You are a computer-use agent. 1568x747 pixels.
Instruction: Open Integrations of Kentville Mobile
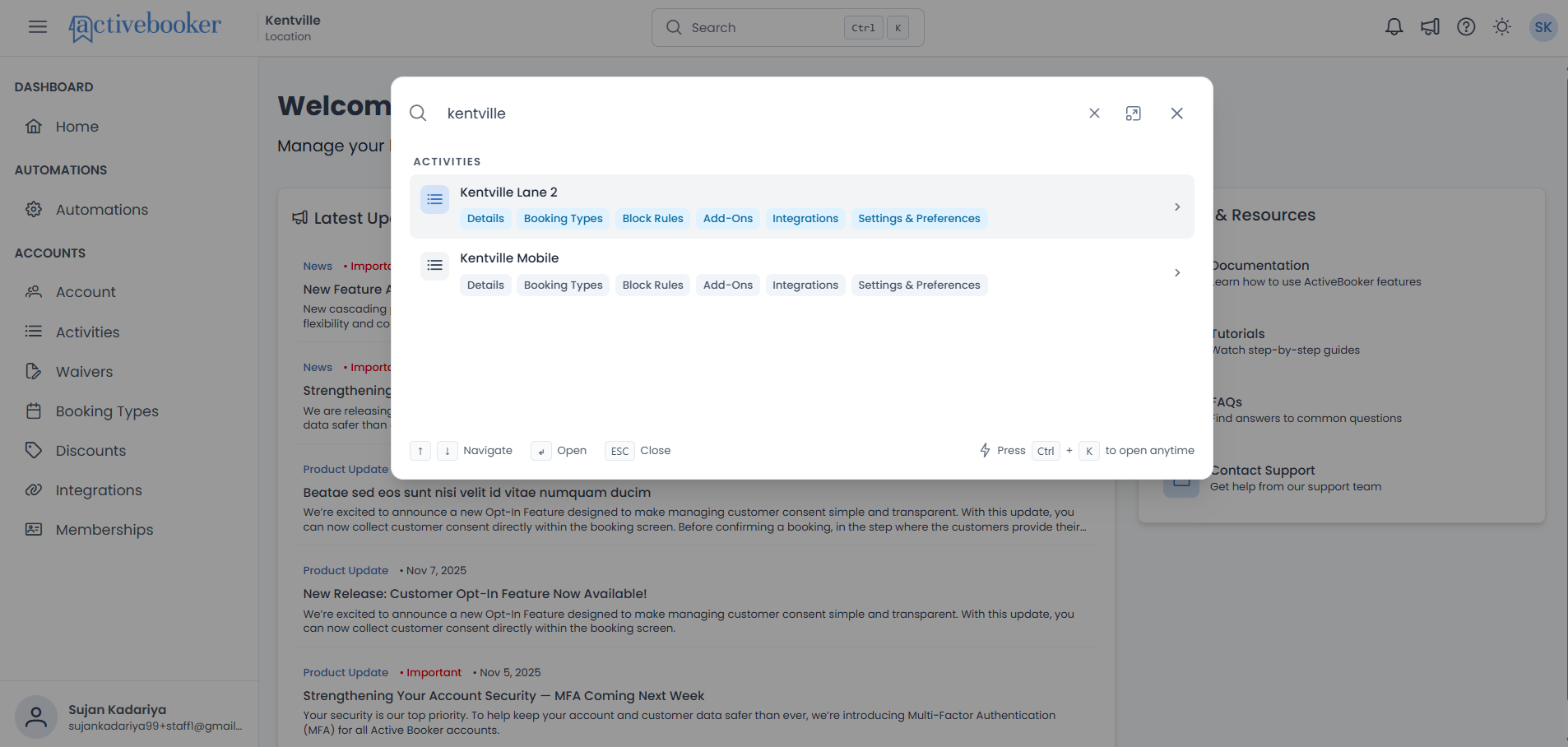tap(805, 285)
